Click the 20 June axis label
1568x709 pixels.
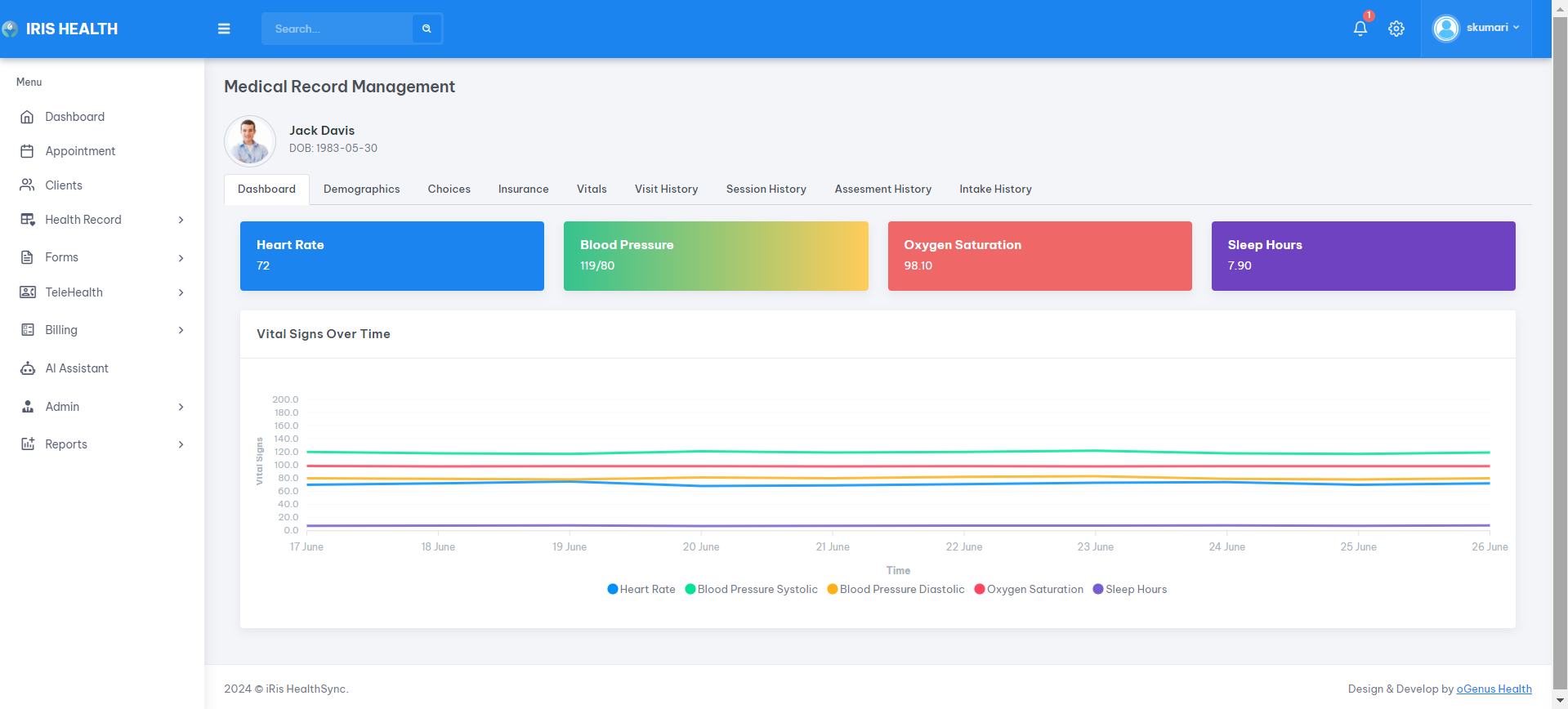pyautogui.click(x=701, y=547)
